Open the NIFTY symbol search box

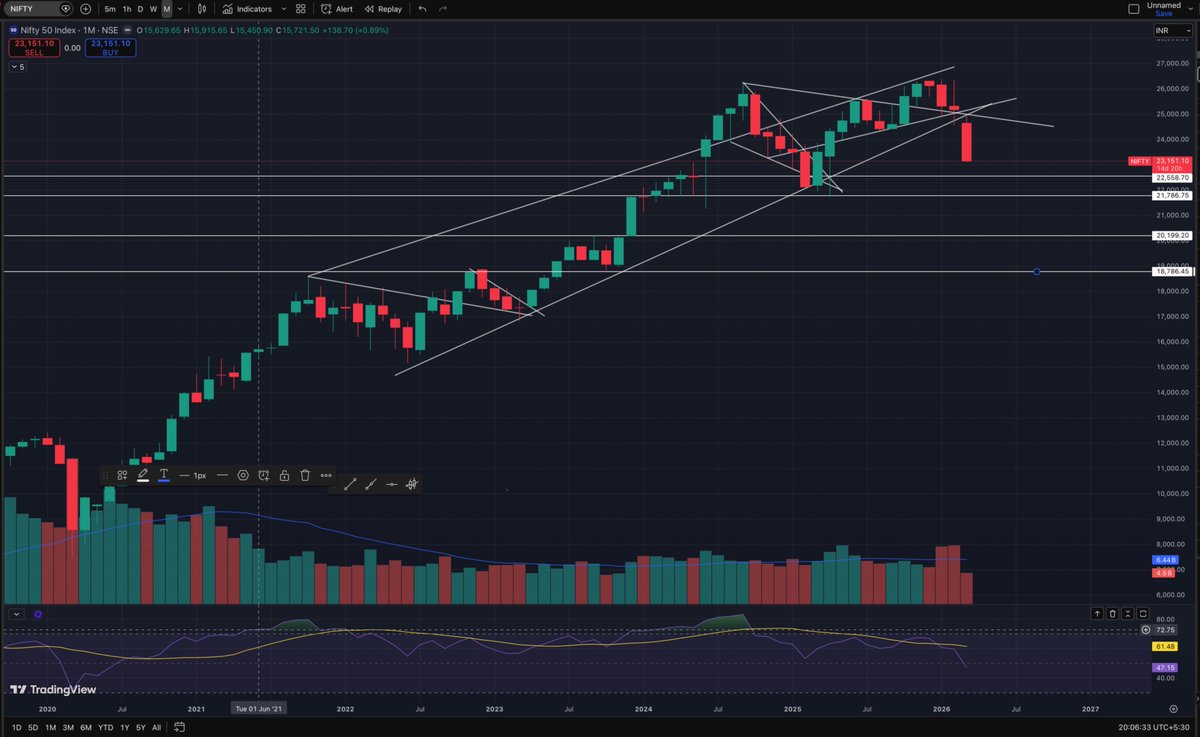point(39,9)
